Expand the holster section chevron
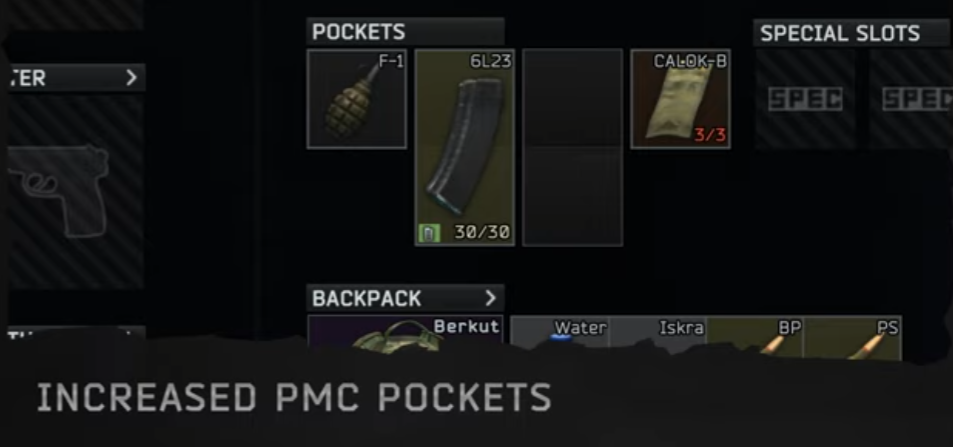This screenshot has height=447, width=953. point(131,78)
